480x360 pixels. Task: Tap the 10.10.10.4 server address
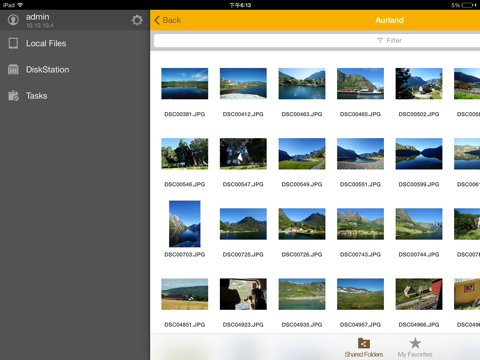point(40,25)
